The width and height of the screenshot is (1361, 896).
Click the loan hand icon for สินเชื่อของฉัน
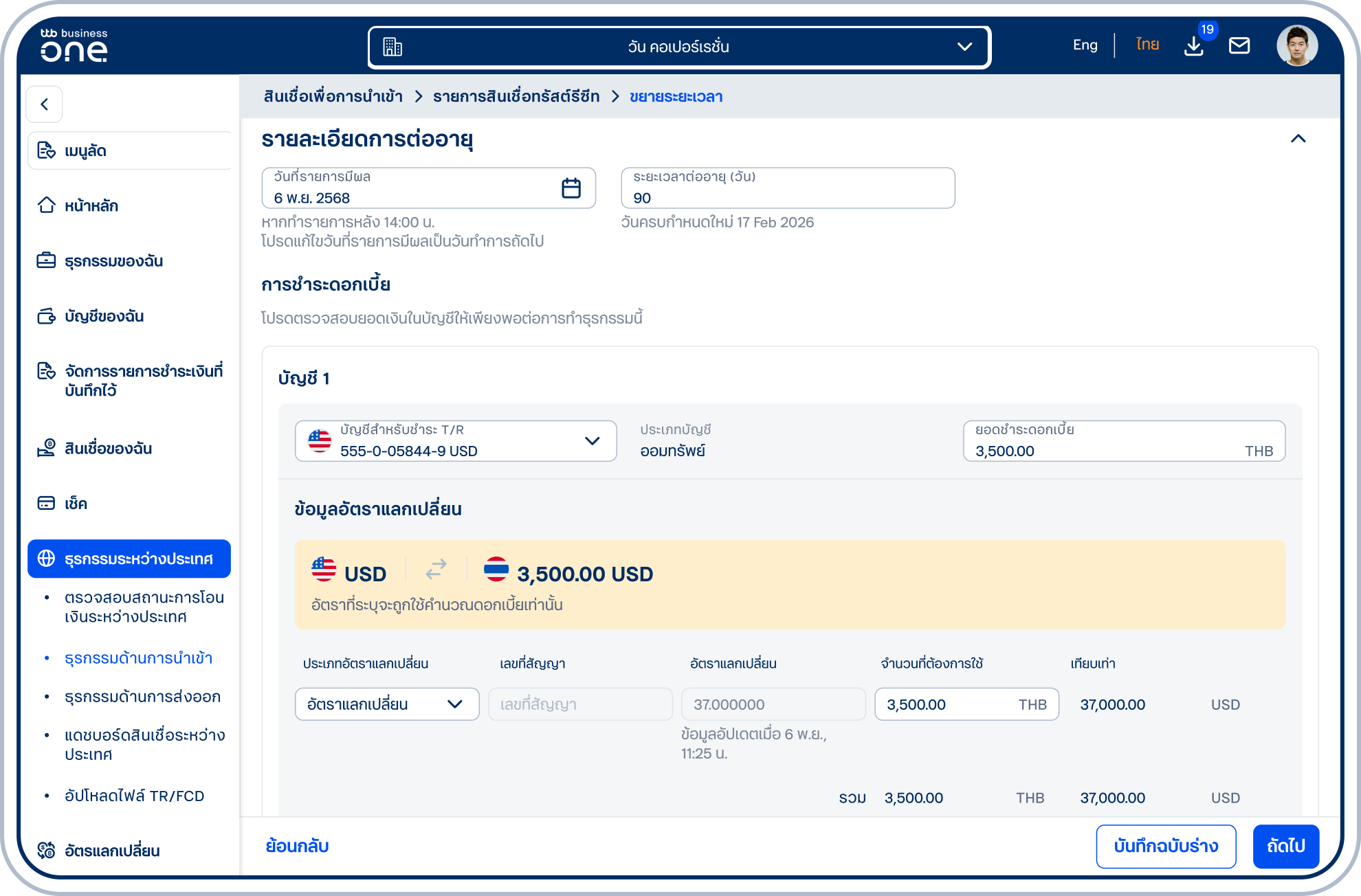(x=46, y=448)
